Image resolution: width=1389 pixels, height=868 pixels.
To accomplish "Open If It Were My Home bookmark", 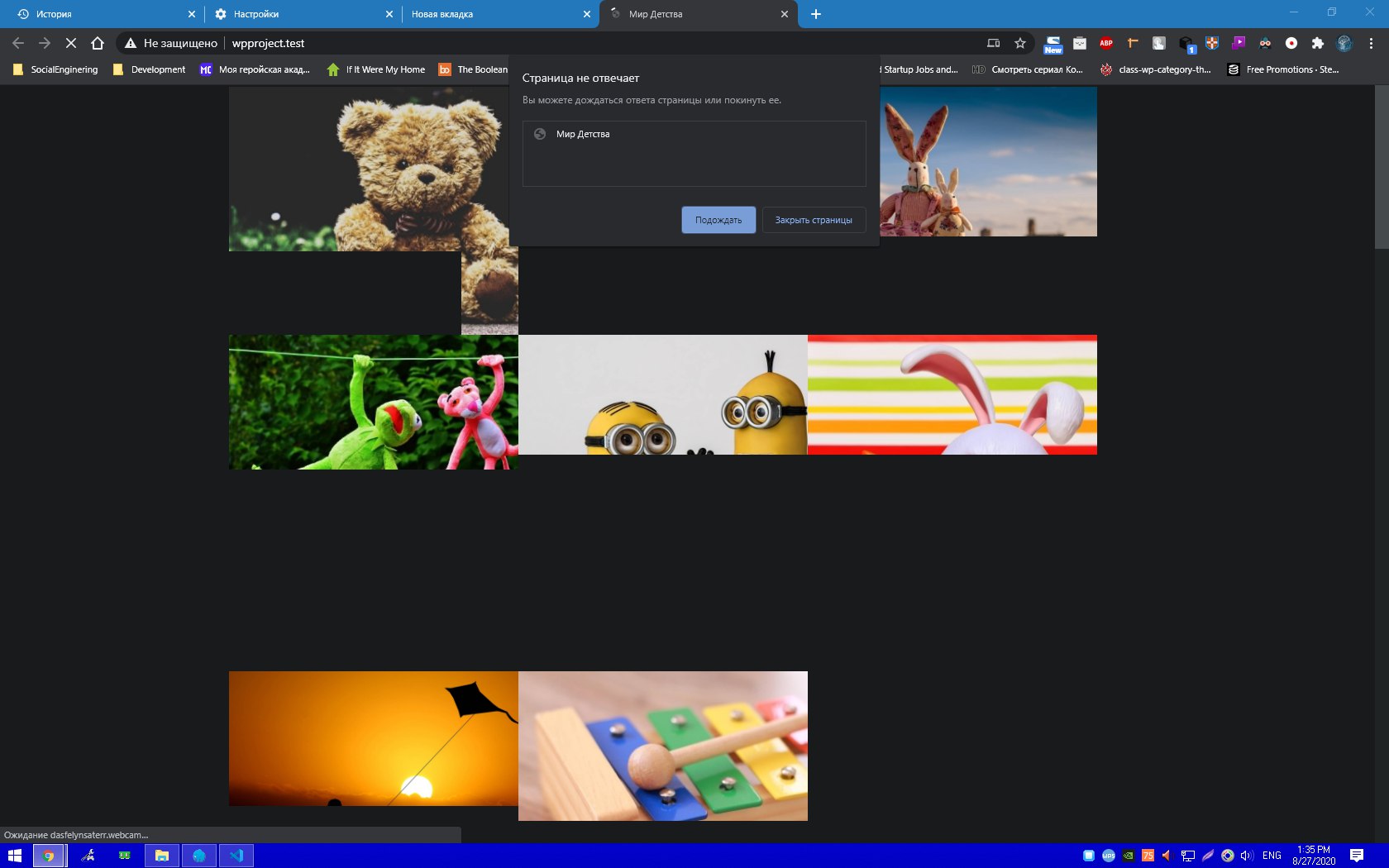I will point(375,69).
